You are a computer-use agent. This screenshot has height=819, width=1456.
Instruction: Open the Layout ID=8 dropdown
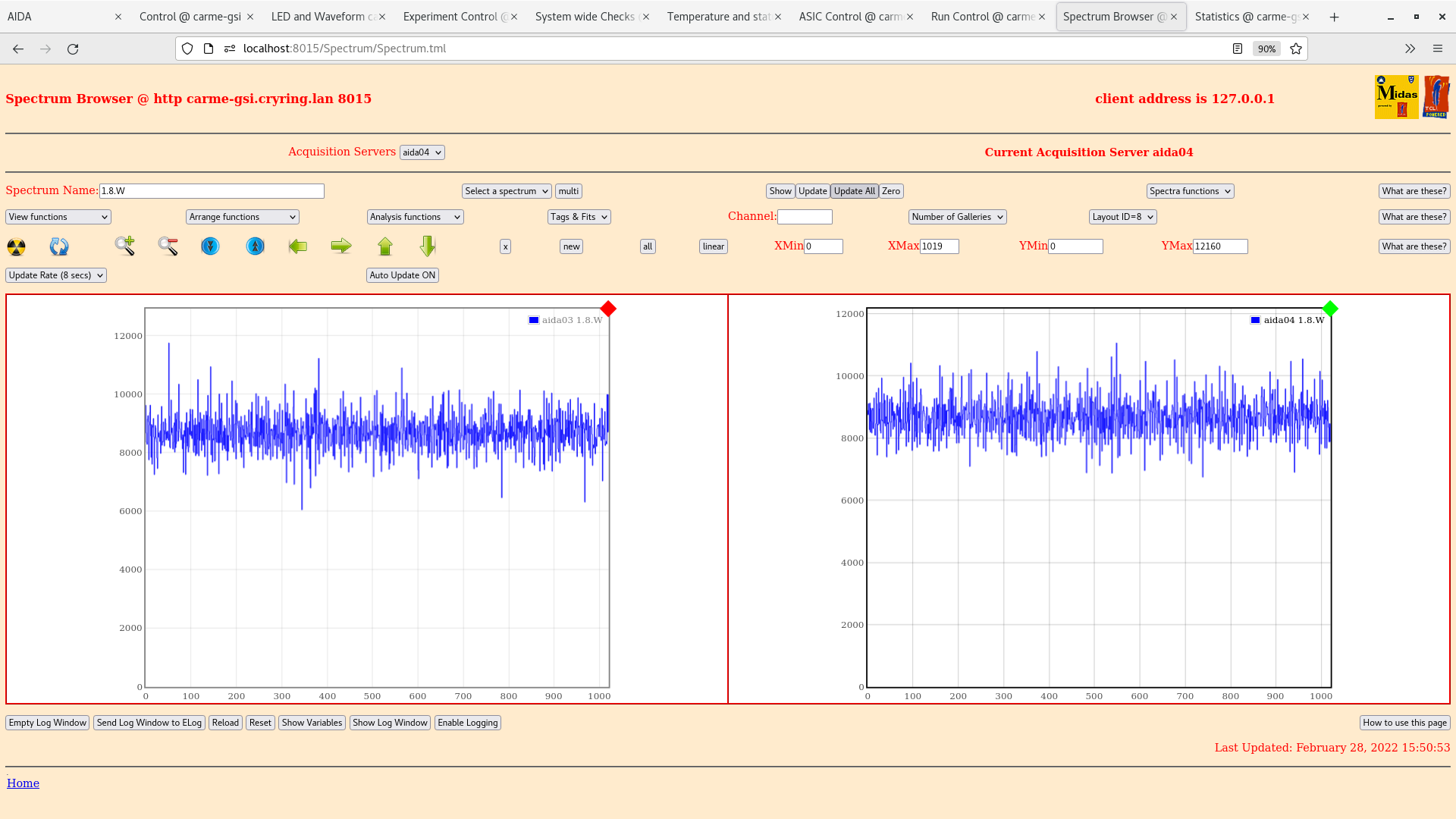tap(1123, 217)
